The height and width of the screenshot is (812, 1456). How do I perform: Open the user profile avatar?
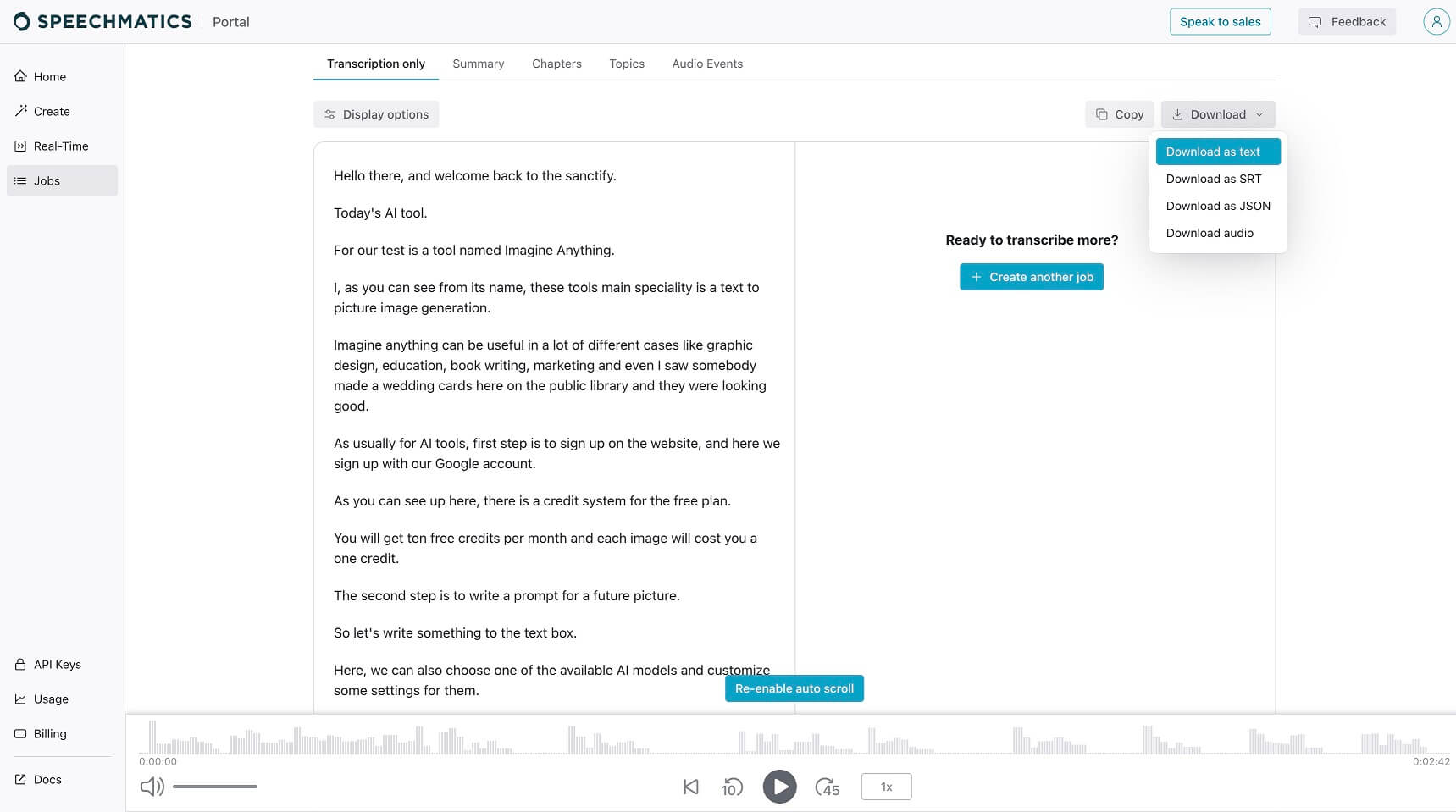click(1436, 21)
